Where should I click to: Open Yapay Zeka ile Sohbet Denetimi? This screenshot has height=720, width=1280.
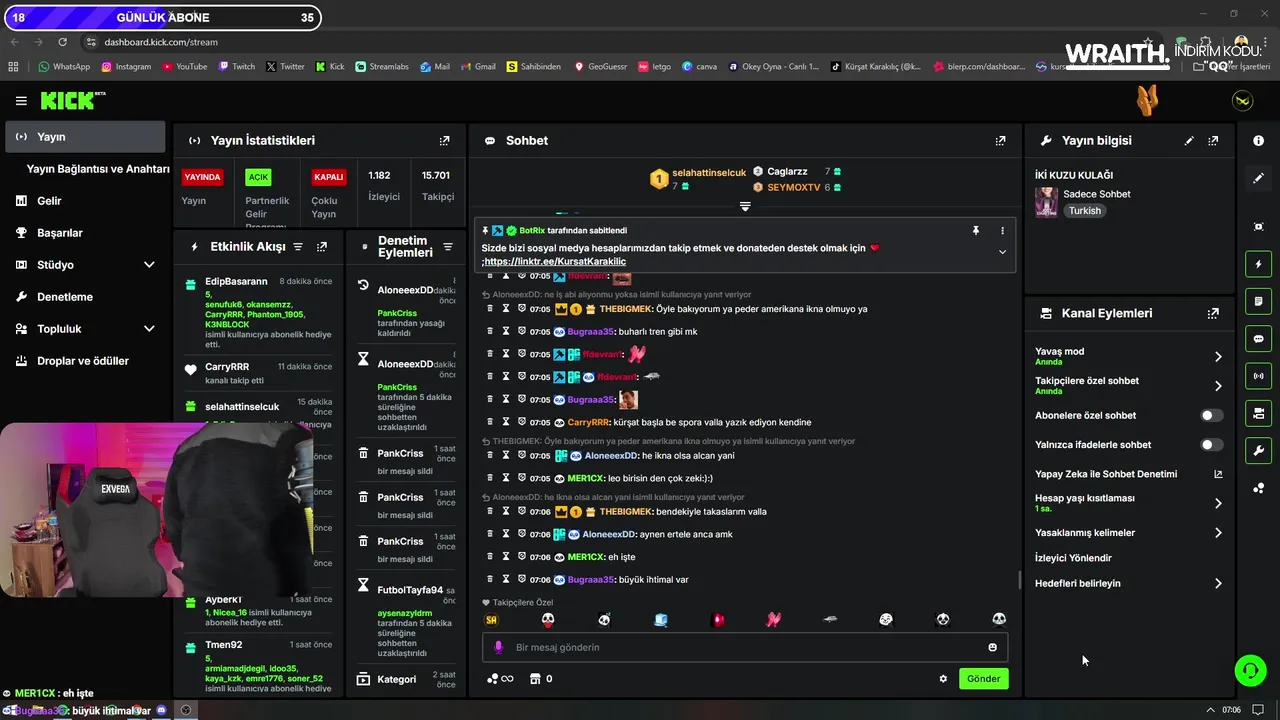click(x=1127, y=474)
